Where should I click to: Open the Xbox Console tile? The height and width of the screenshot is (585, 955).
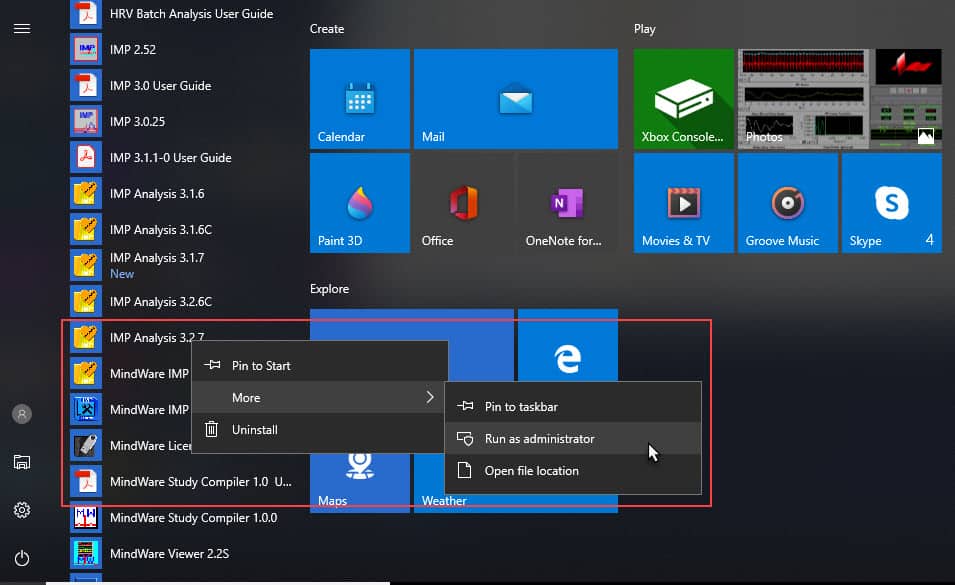click(x=684, y=99)
